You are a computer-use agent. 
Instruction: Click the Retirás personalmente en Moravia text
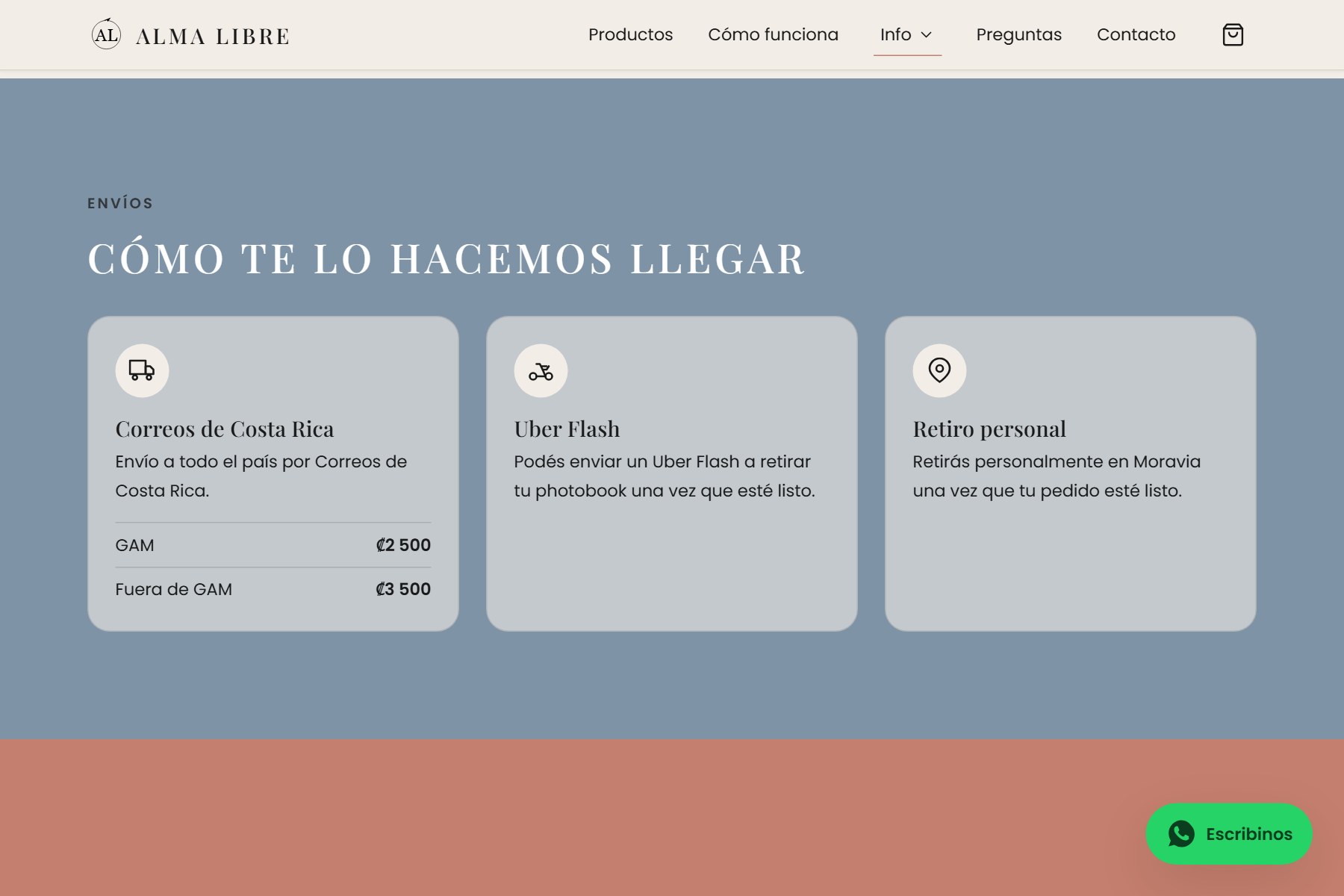tap(1057, 476)
